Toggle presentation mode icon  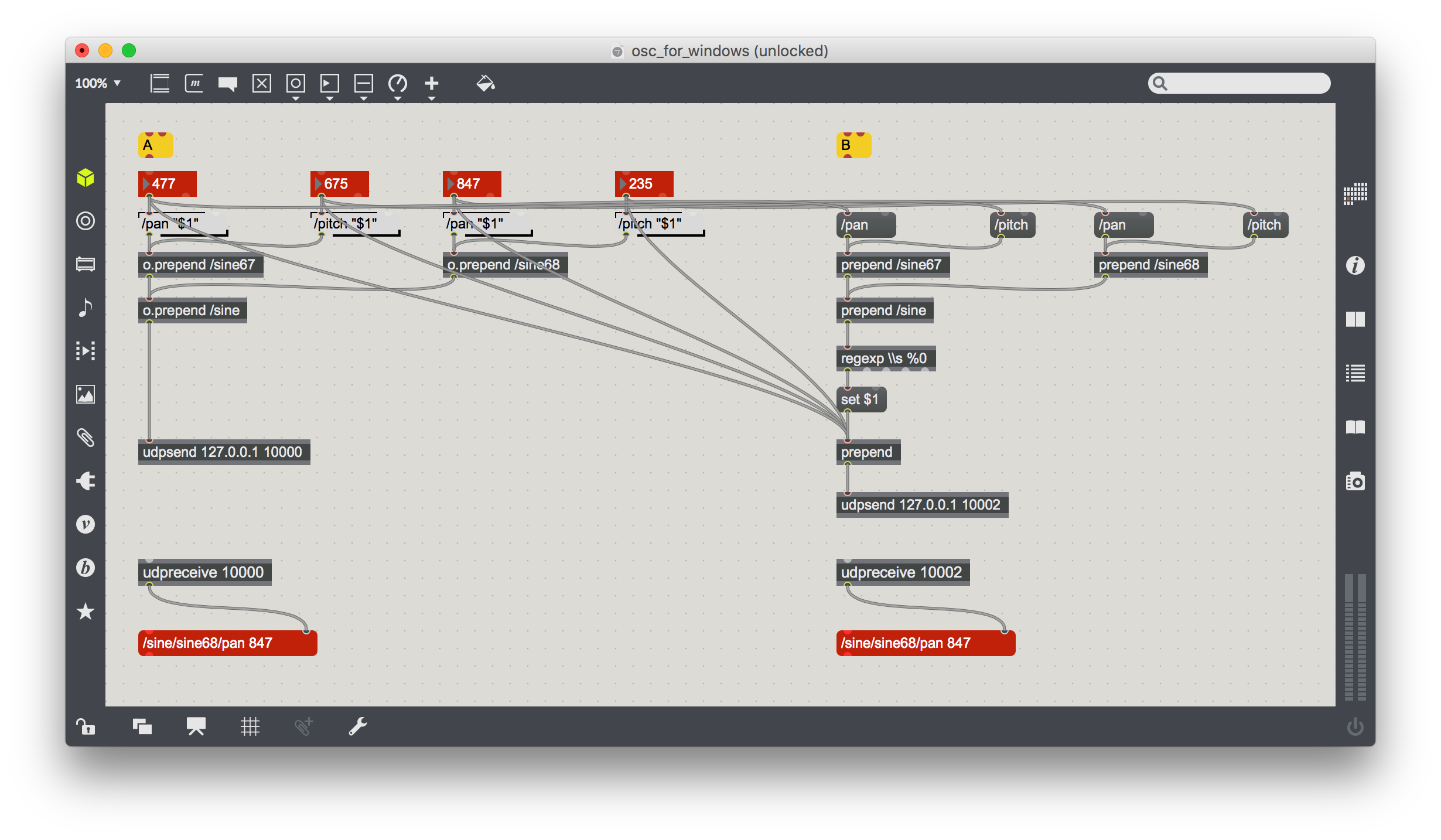click(x=196, y=727)
